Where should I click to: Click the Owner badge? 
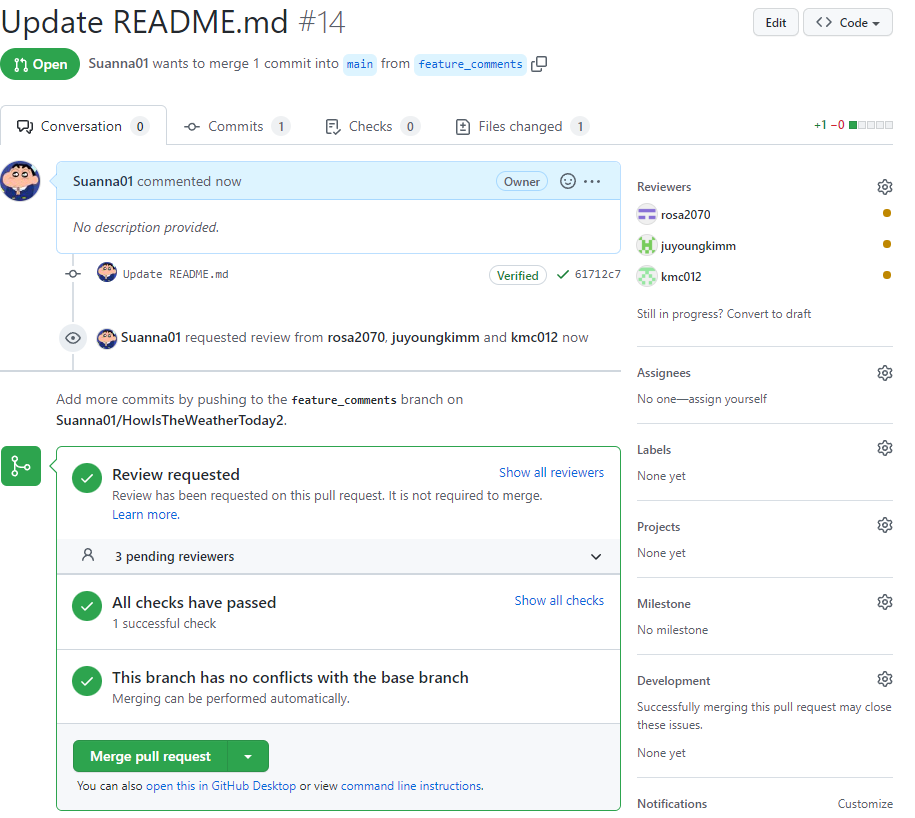click(522, 182)
